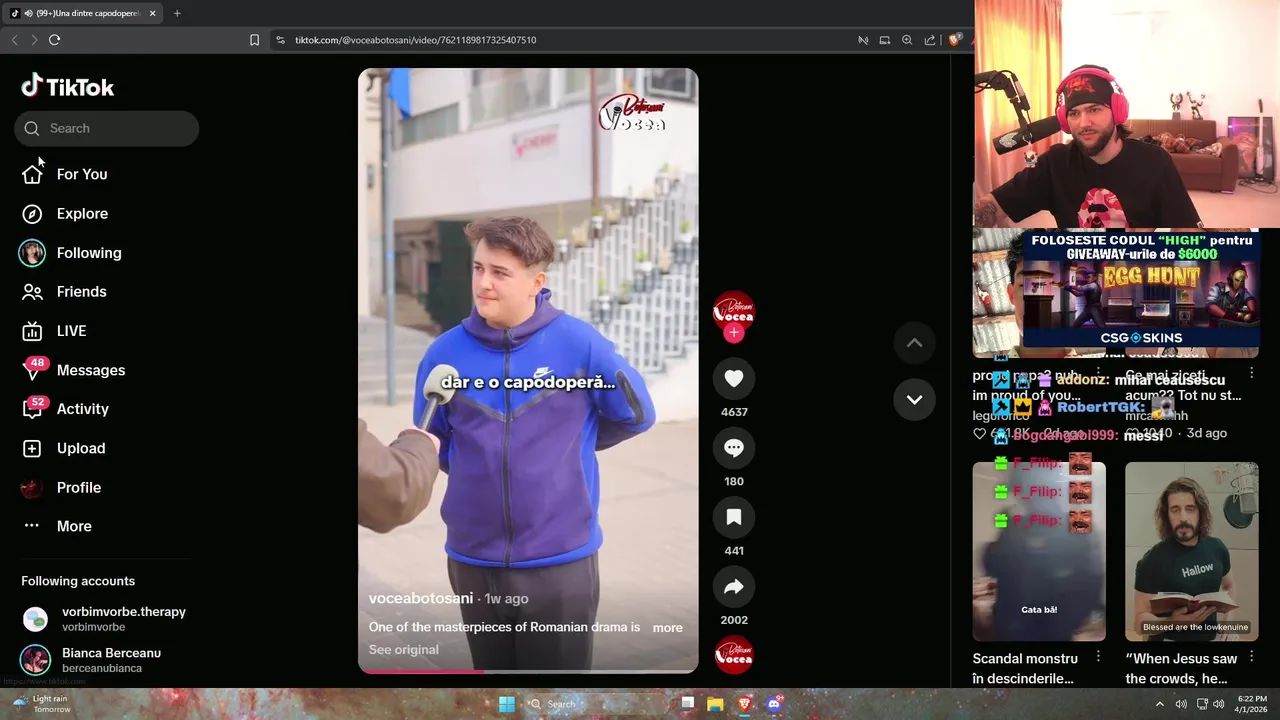The width and height of the screenshot is (1280, 720).
Task: Mute tab via audio icon
Action: coord(28,13)
